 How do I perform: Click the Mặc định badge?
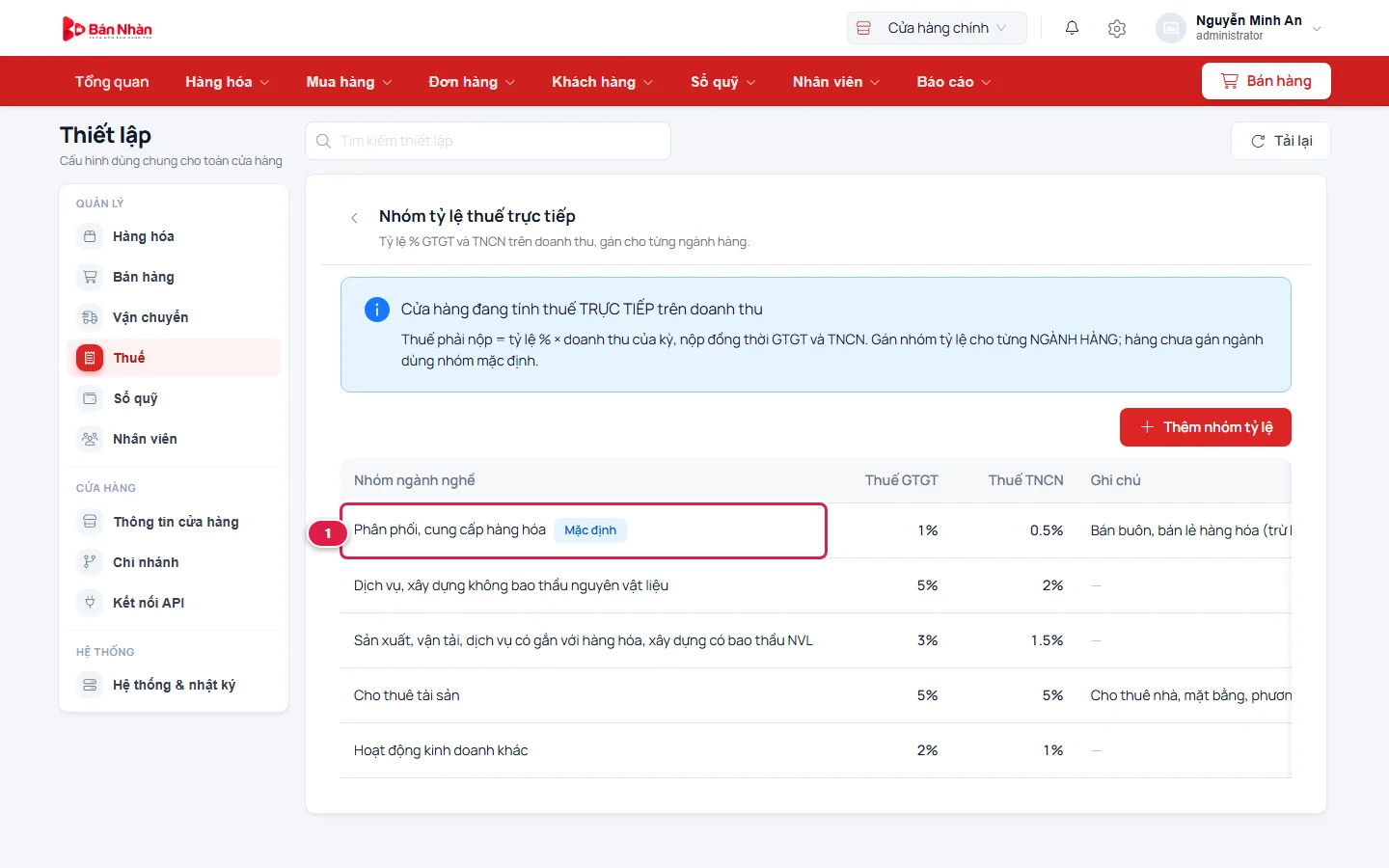[590, 530]
